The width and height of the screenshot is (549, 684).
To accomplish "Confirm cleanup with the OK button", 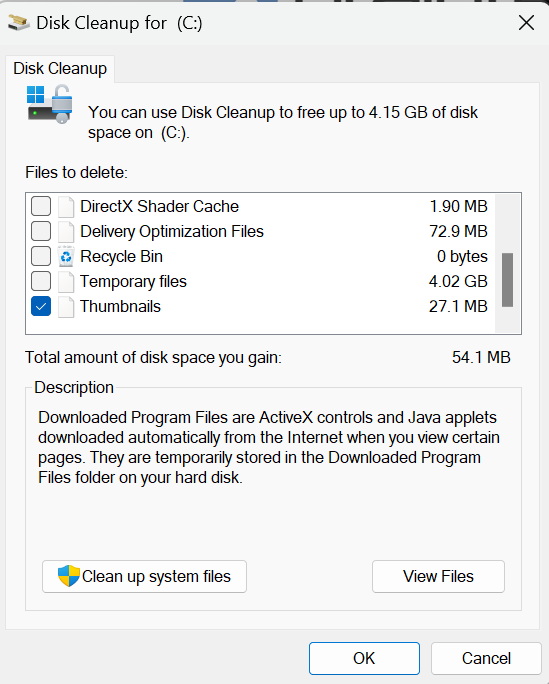I will click(x=364, y=658).
